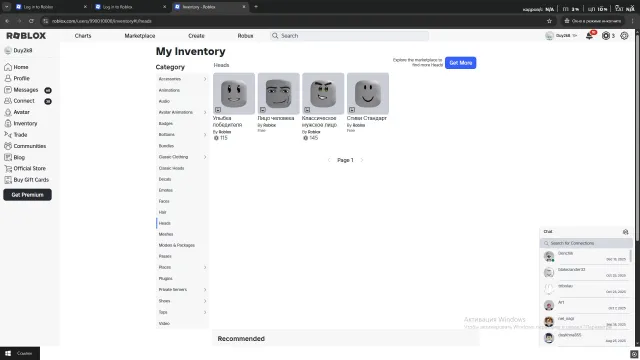
Task: Open a new browser tab
Action: click(256, 7)
